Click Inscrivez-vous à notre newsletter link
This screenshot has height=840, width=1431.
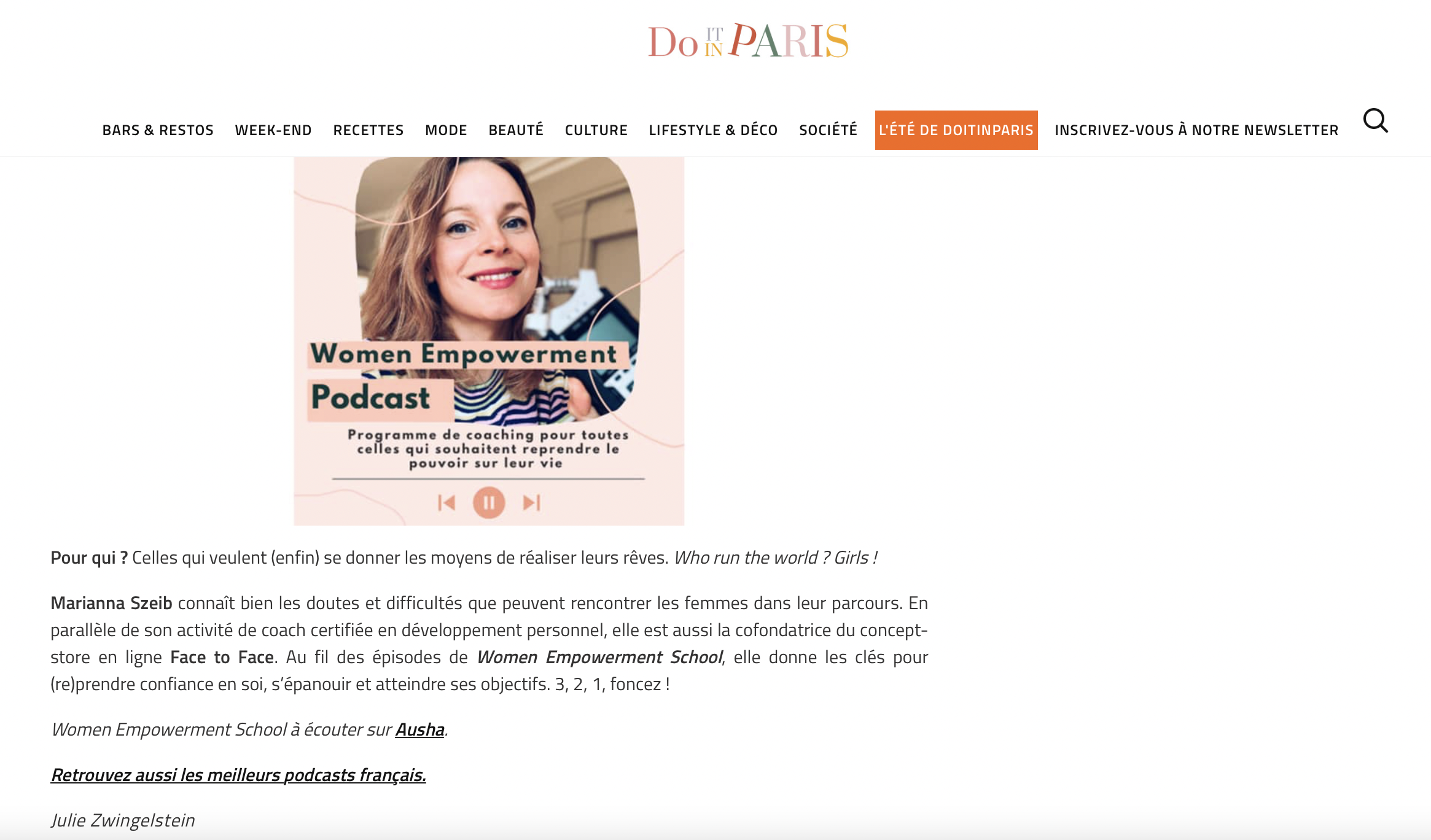pos(1196,130)
